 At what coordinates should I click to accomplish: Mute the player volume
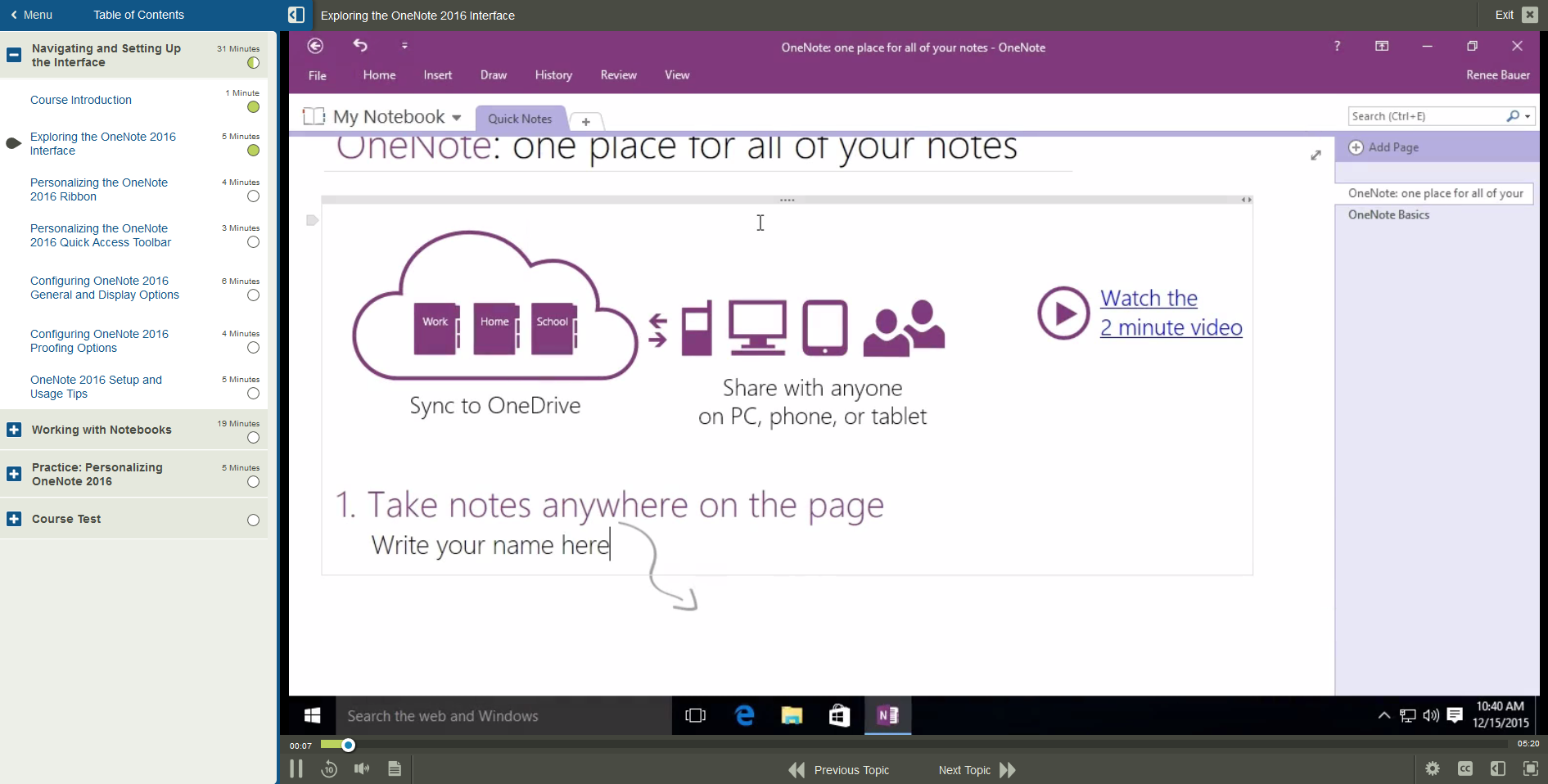pyautogui.click(x=362, y=769)
